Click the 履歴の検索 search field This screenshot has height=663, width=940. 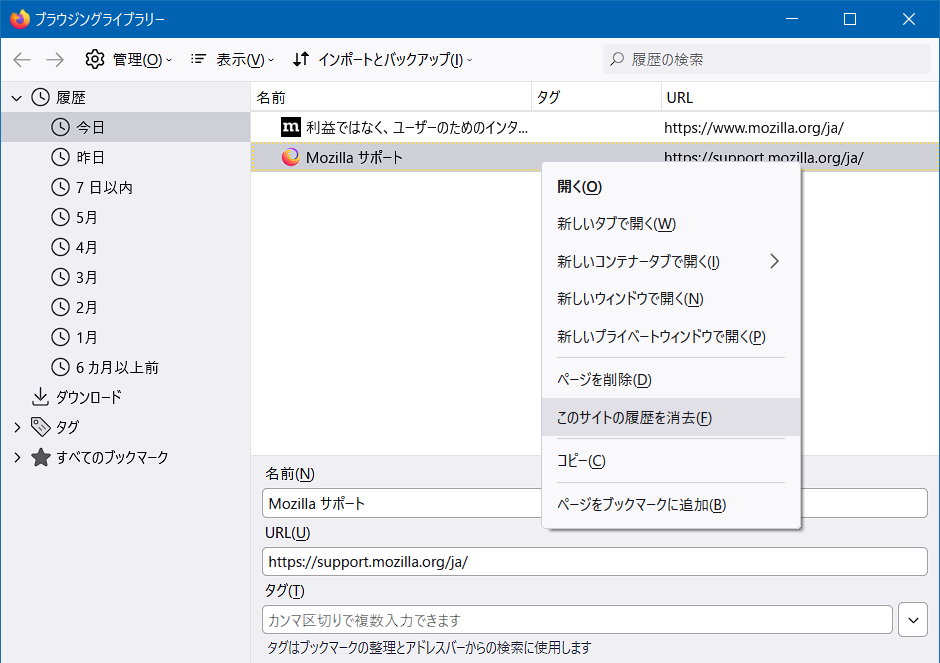tap(767, 59)
